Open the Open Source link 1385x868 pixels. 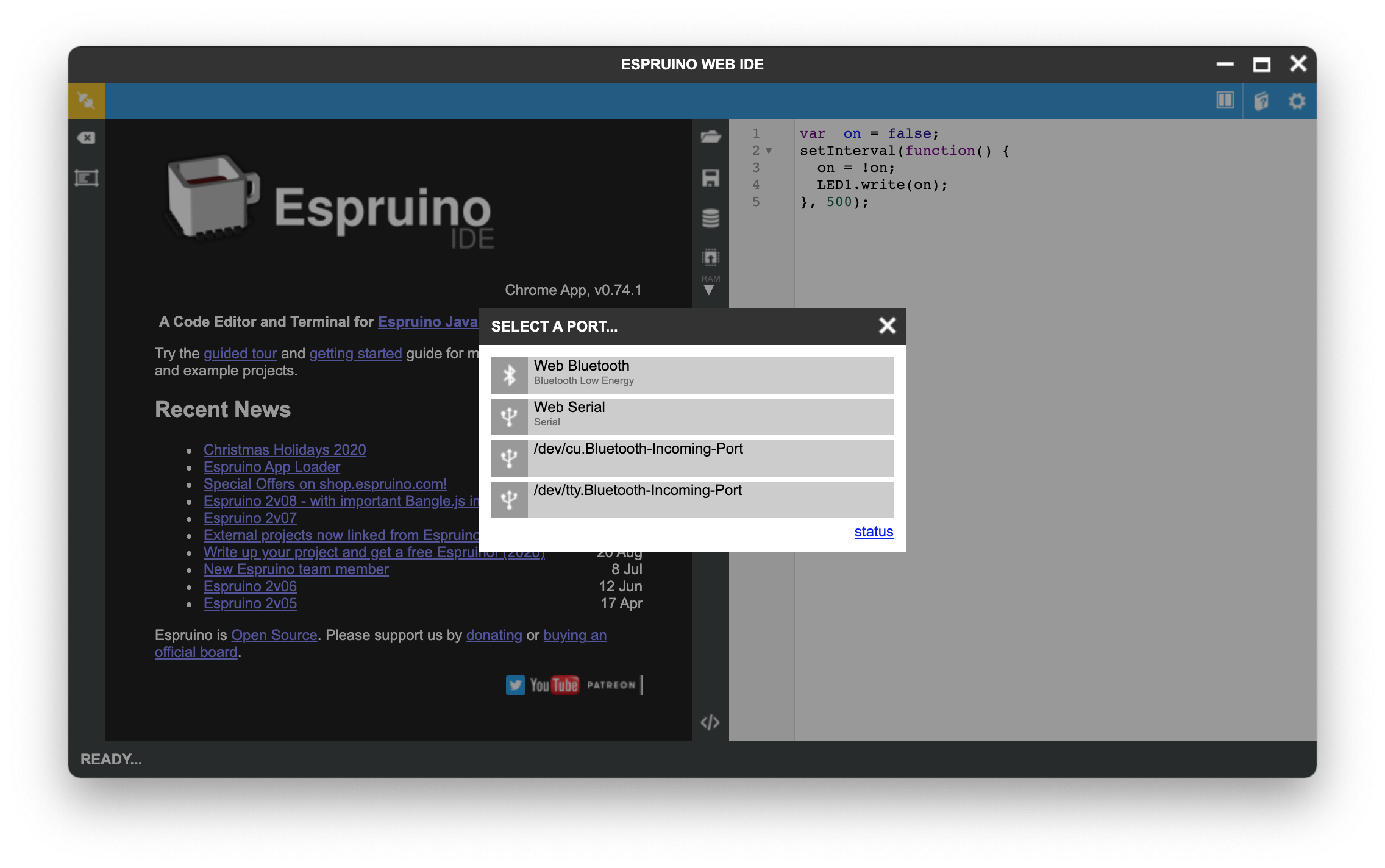pos(274,635)
